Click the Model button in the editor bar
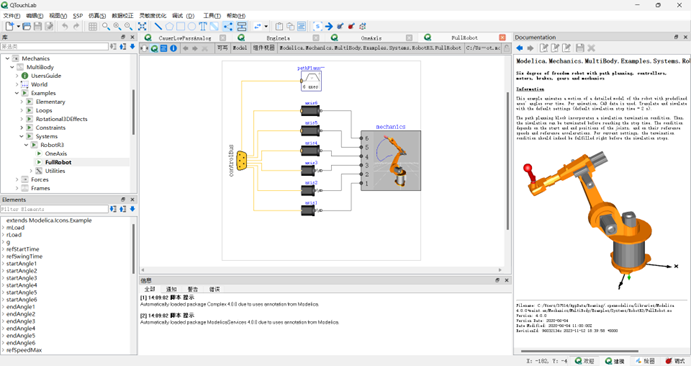 coord(240,48)
